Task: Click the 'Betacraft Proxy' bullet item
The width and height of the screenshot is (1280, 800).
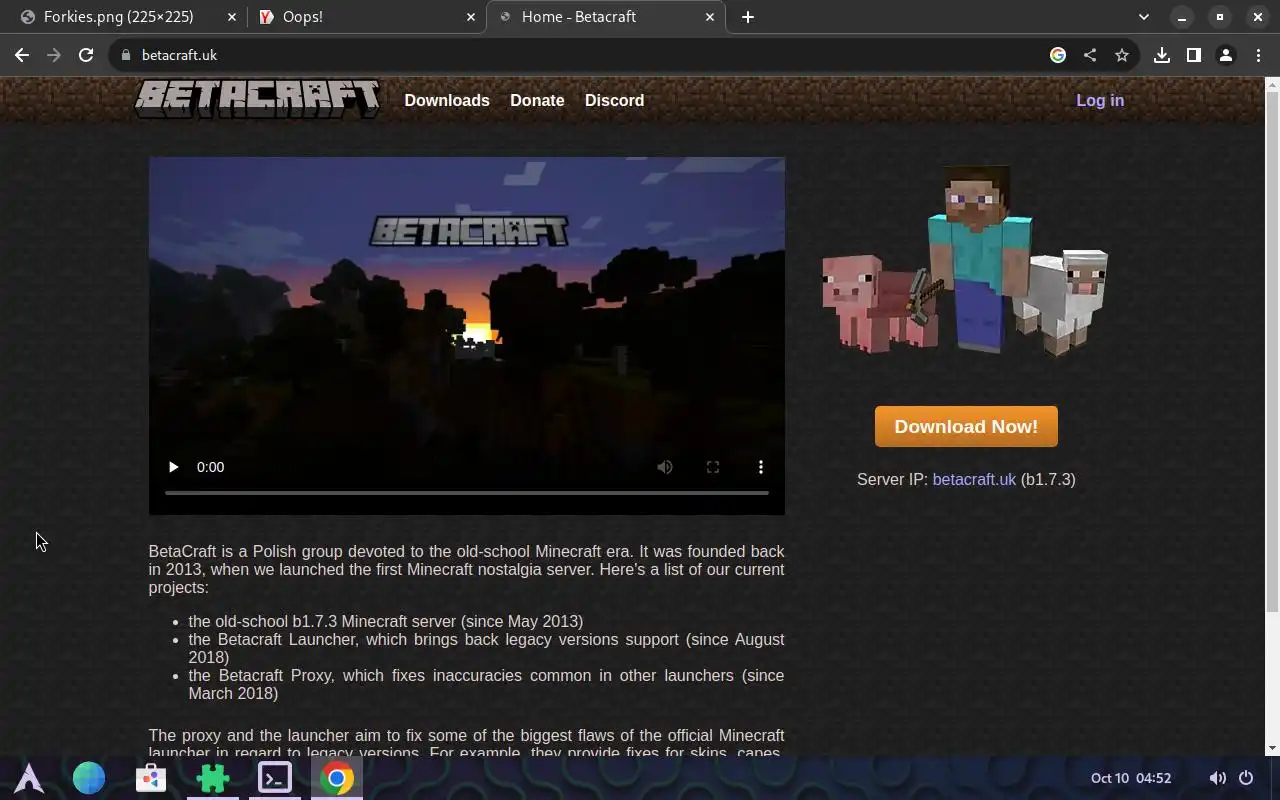Action: [486, 684]
